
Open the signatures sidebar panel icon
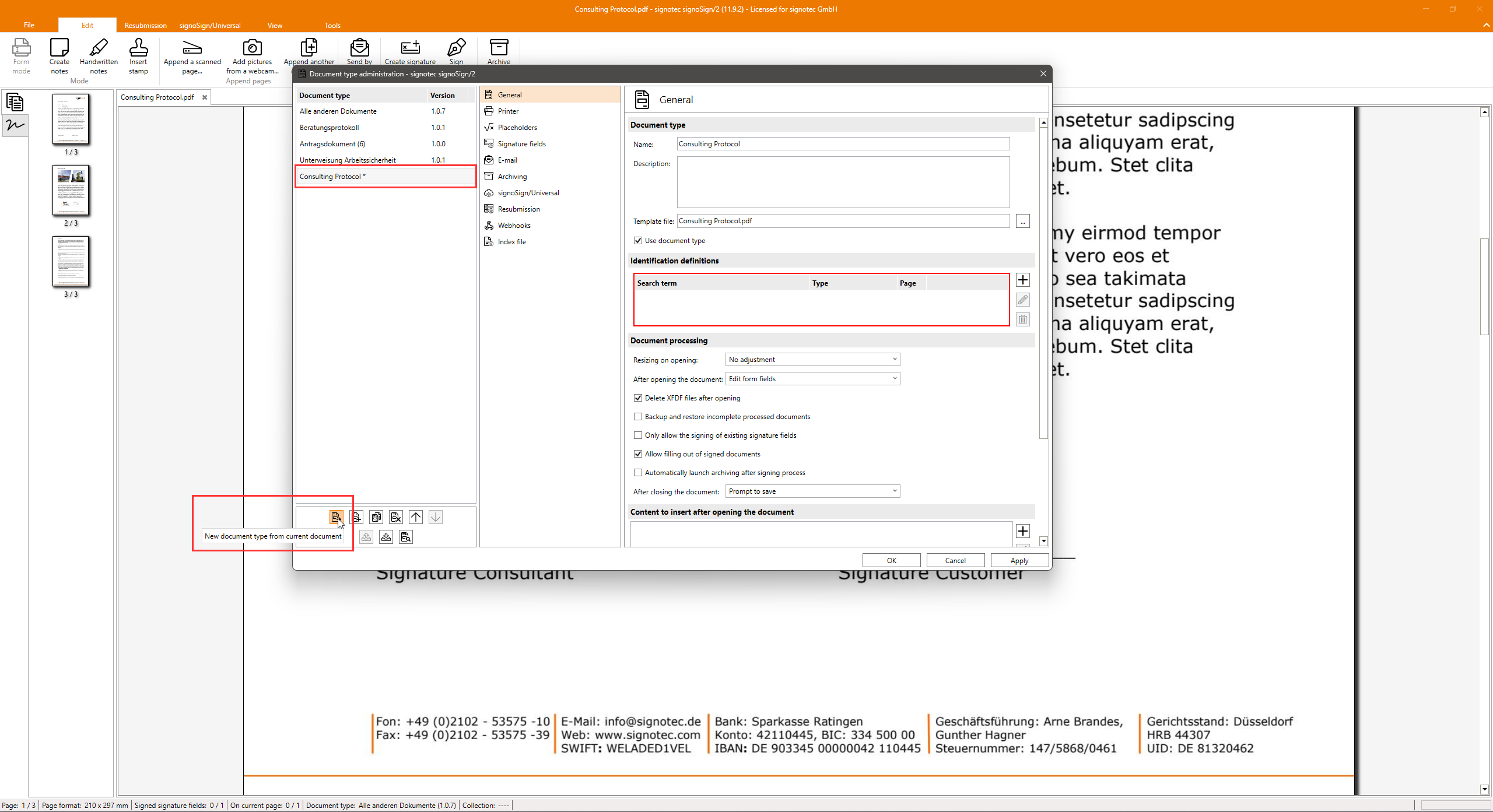(15, 125)
